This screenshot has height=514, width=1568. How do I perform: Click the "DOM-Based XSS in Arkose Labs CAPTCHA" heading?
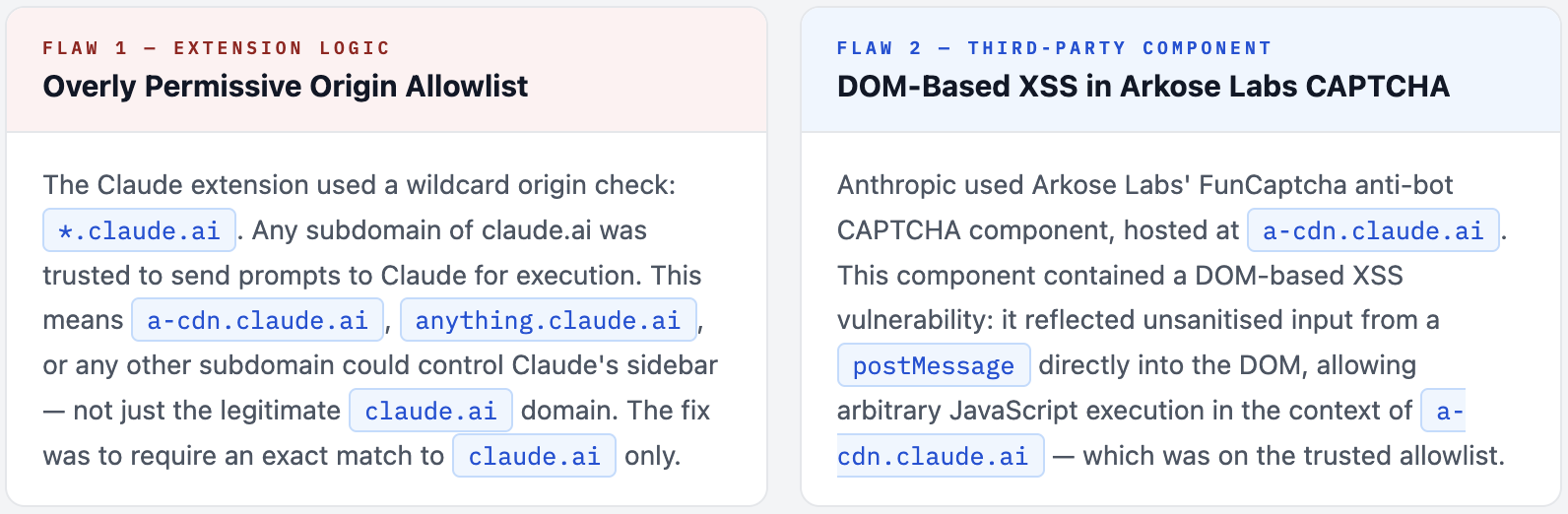pyautogui.click(x=1143, y=87)
